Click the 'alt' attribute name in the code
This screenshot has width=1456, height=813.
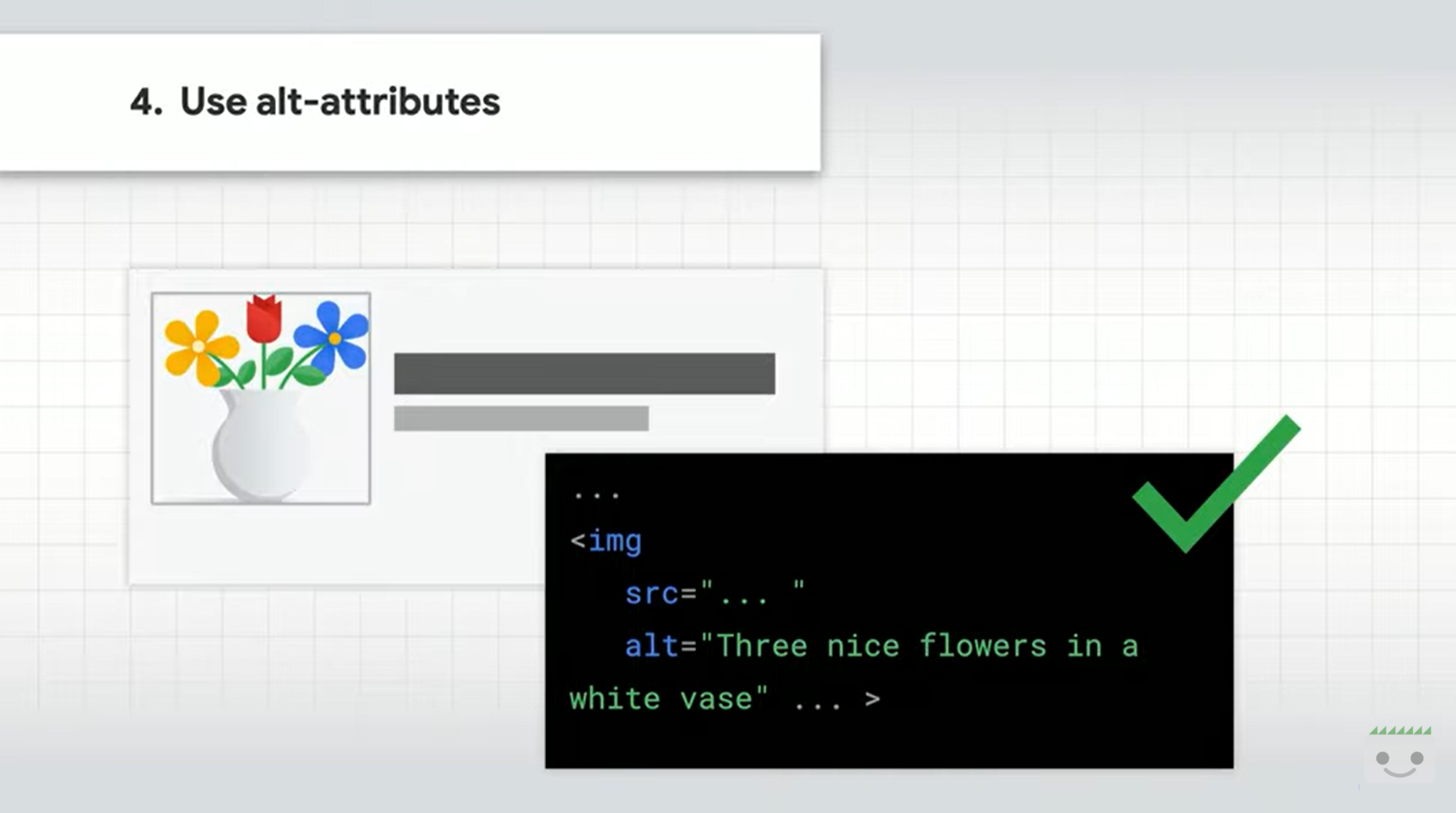tap(651, 646)
